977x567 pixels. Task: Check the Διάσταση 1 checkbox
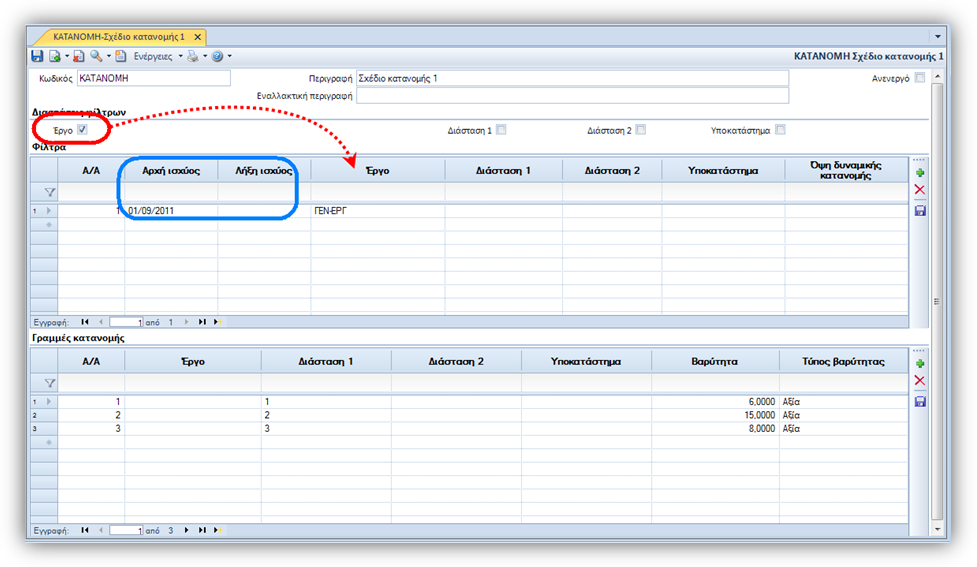coord(501,130)
